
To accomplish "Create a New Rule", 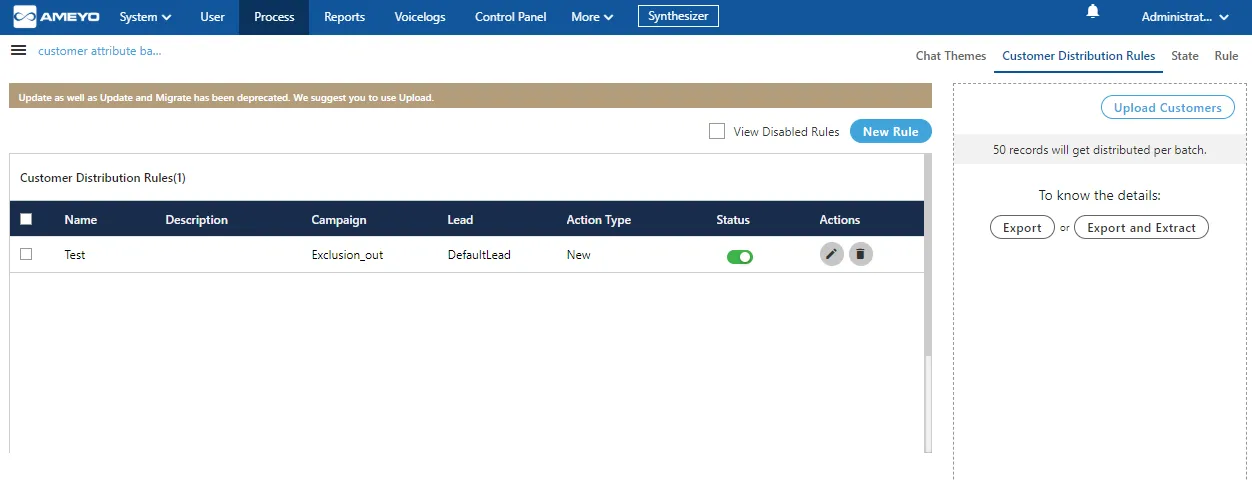I will (890, 131).
